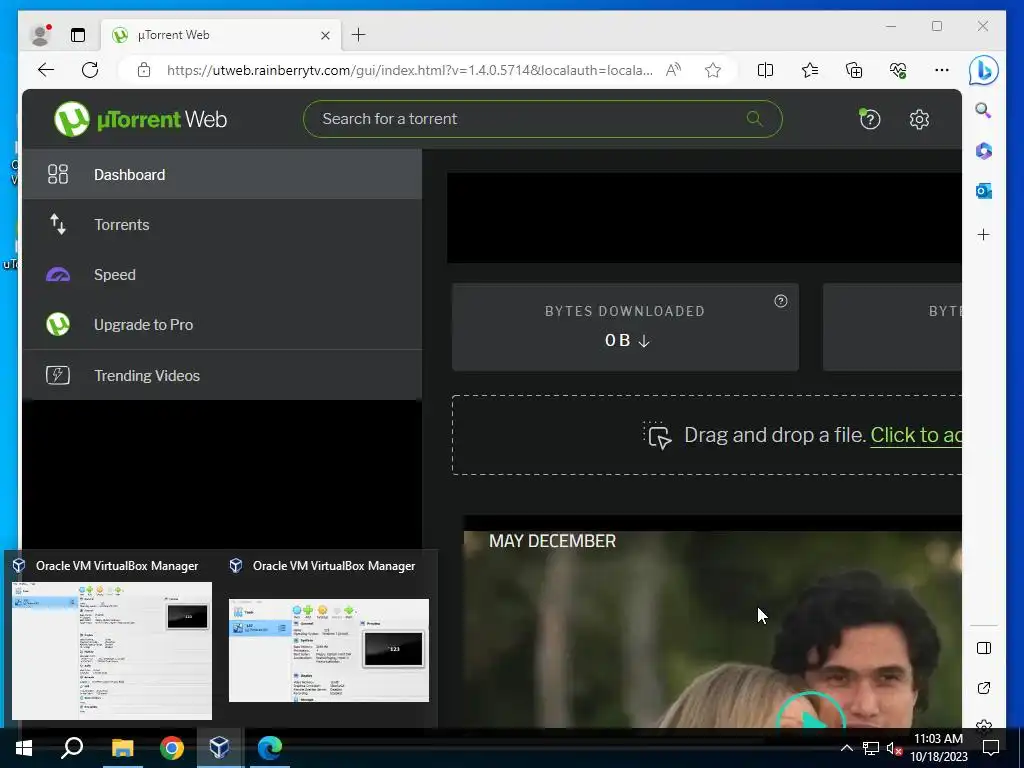Open Edge Collections icon
This screenshot has height=768, width=1024.
coord(854,70)
